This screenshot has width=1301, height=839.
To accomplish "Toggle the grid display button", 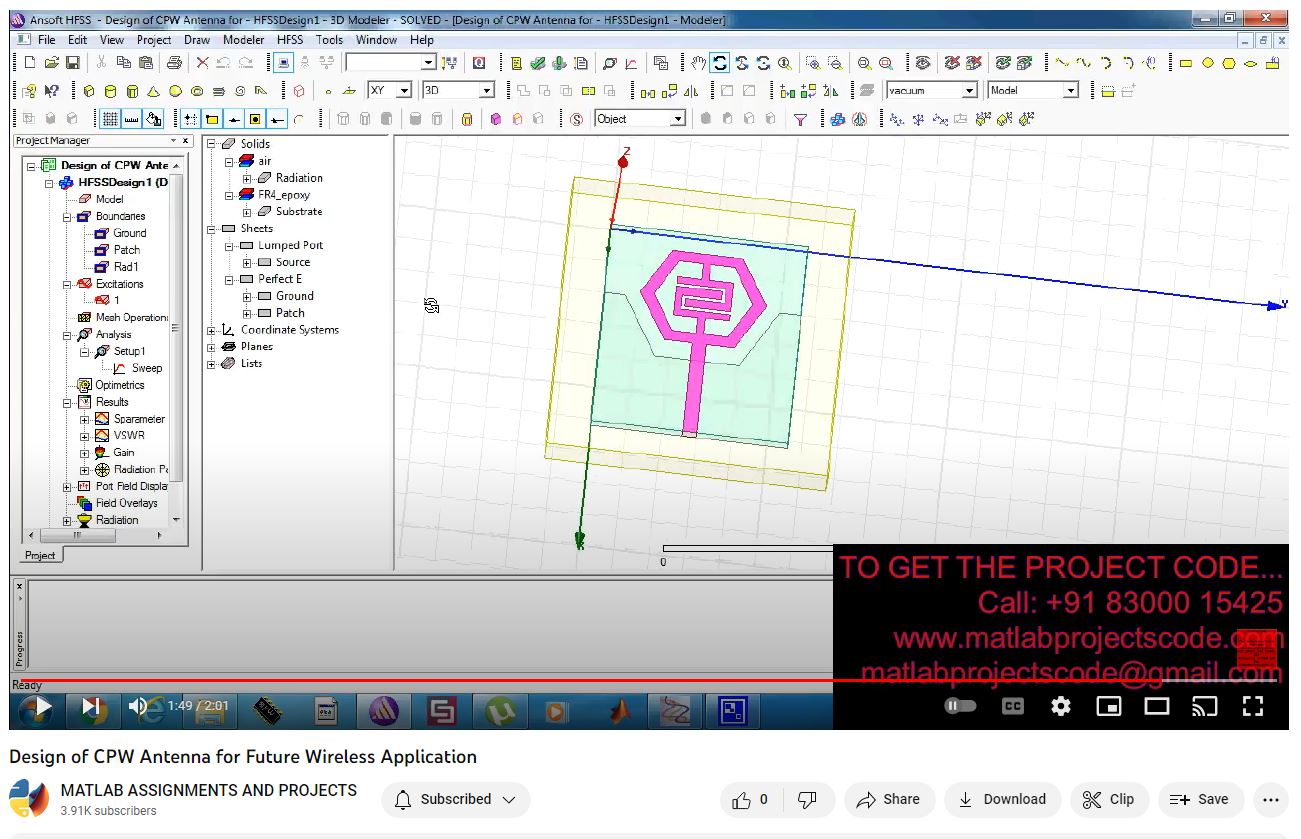I will click(110, 119).
